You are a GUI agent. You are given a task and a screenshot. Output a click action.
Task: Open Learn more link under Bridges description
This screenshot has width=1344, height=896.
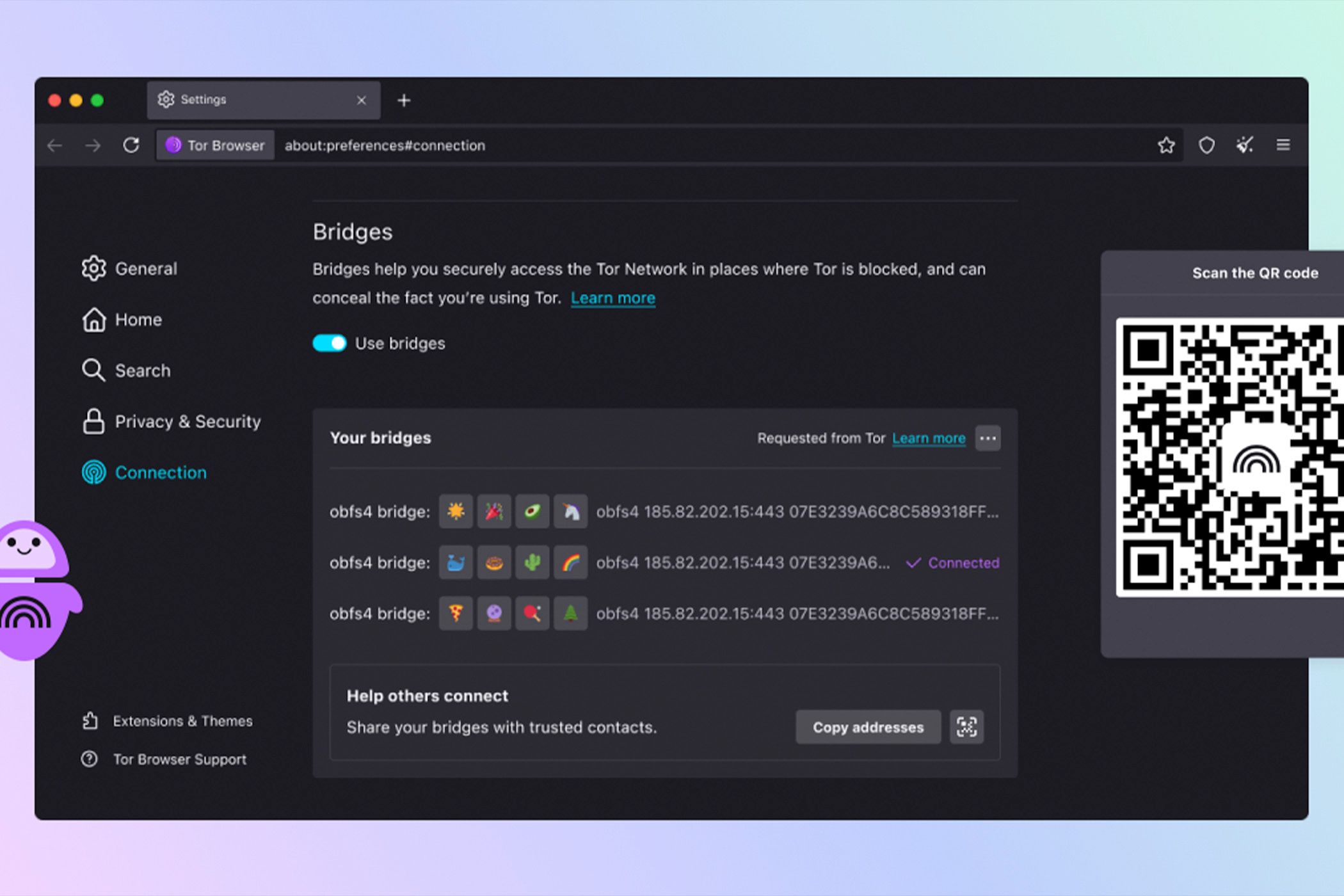pyautogui.click(x=612, y=298)
